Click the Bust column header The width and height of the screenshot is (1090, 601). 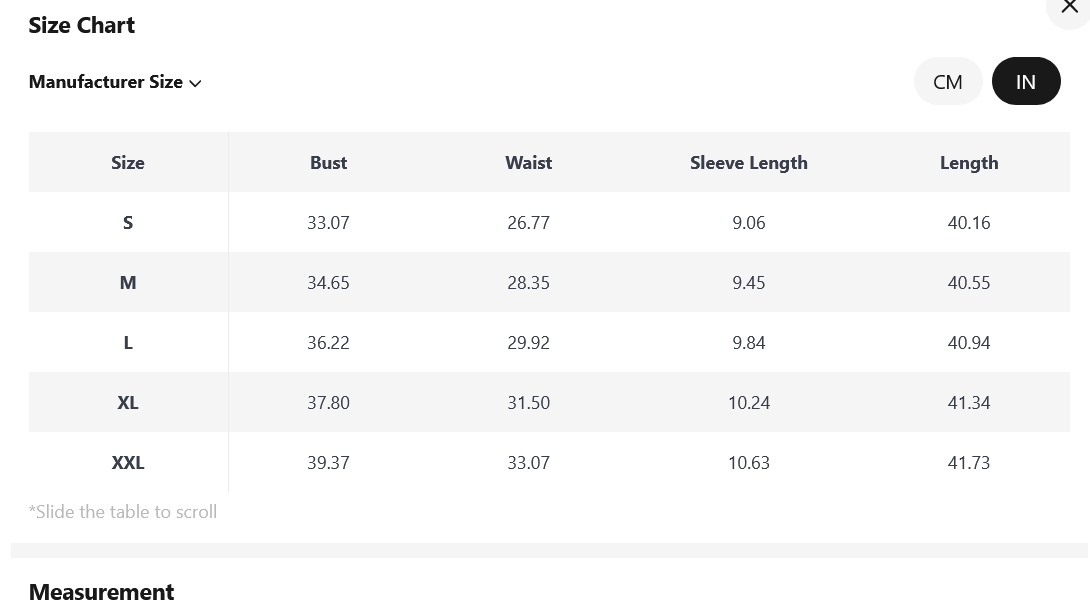point(328,163)
